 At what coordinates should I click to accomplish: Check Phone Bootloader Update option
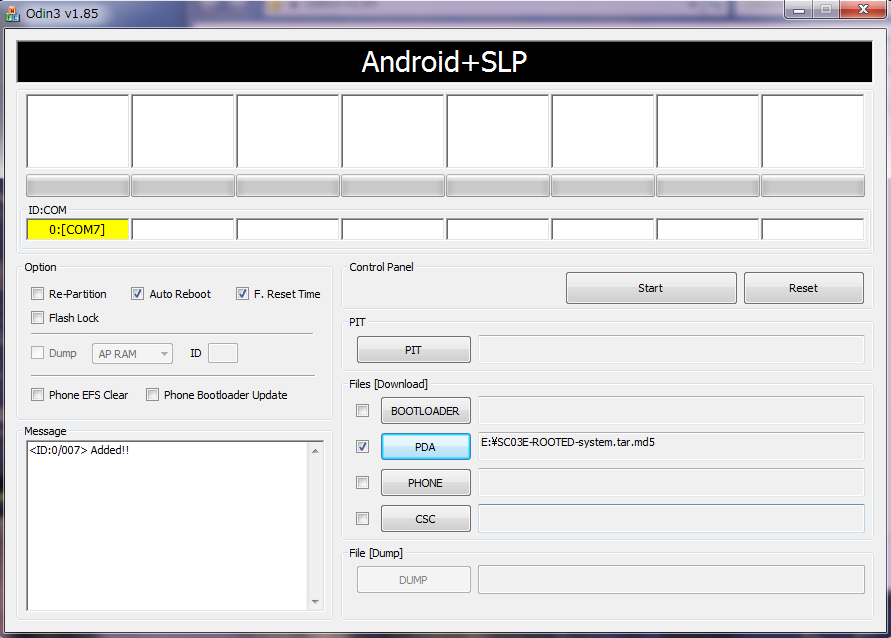[x=152, y=394]
